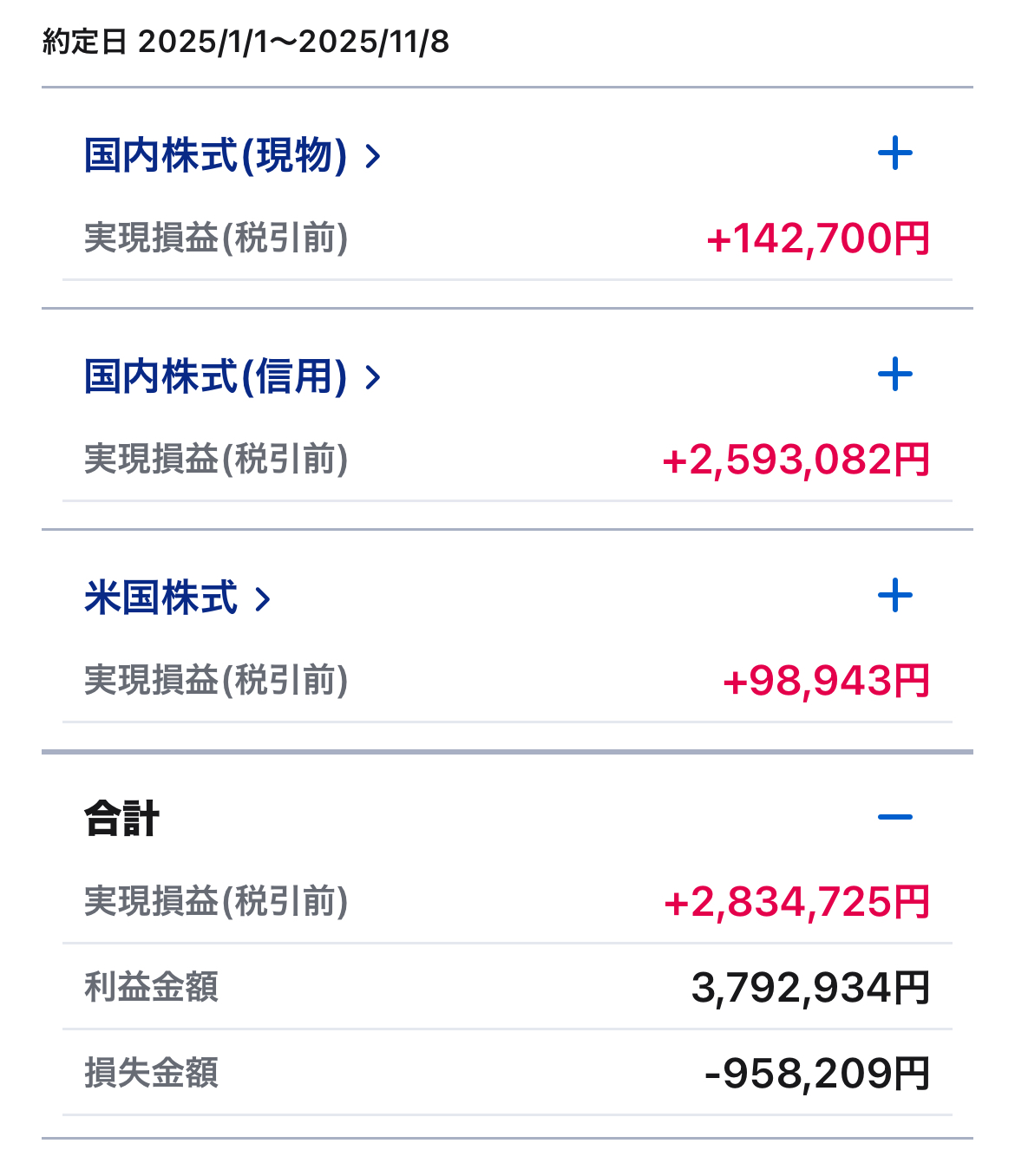Expand the 国内株式(信用) details with plus icon
Screen dimensions: 1015x1176
(x=894, y=376)
